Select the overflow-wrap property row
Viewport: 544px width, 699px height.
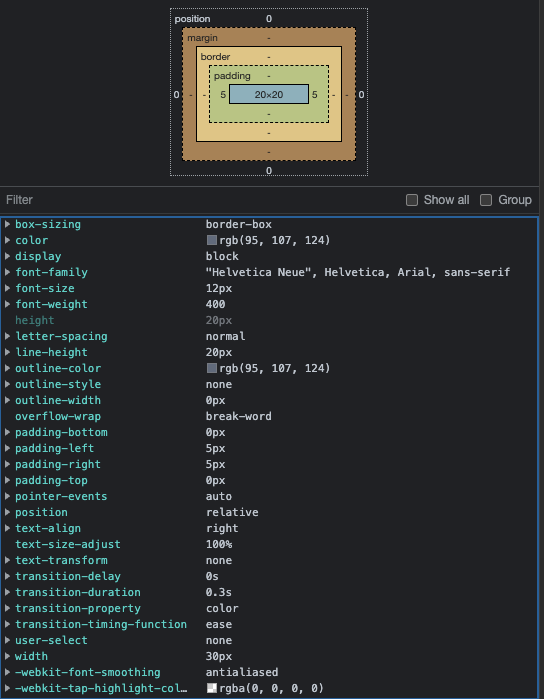pyautogui.click(x=269, y=416)
